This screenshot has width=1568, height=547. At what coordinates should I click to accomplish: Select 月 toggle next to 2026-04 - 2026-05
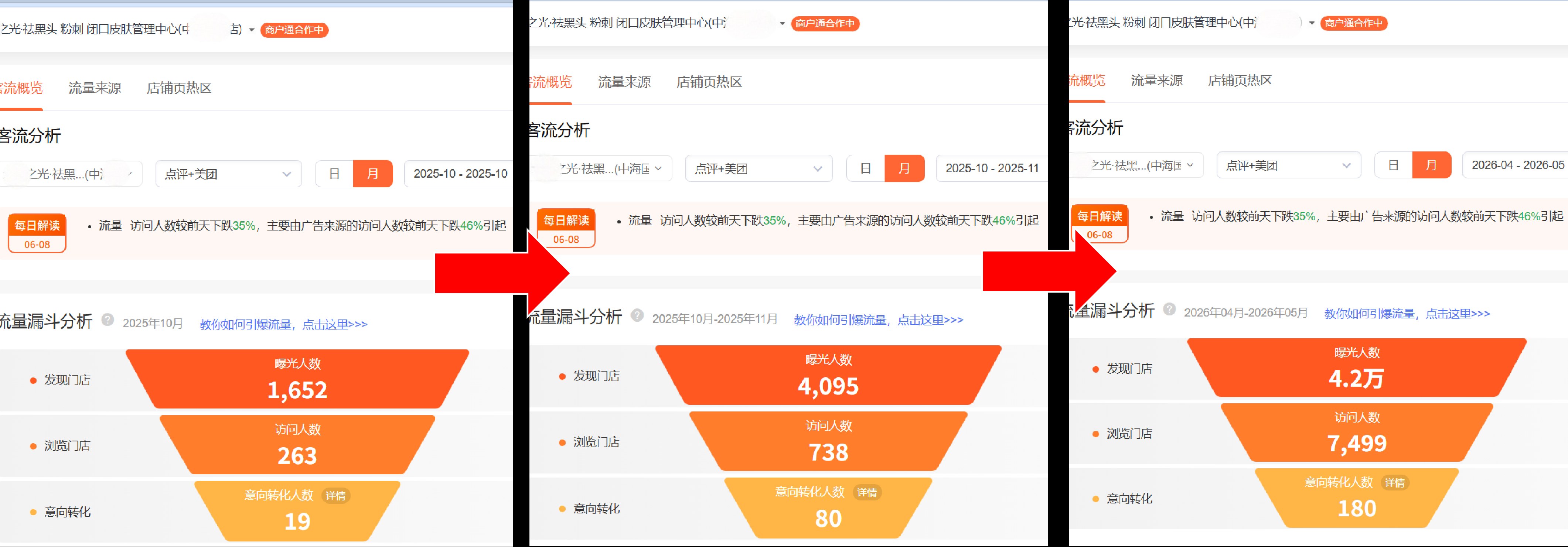[1432, 165]
